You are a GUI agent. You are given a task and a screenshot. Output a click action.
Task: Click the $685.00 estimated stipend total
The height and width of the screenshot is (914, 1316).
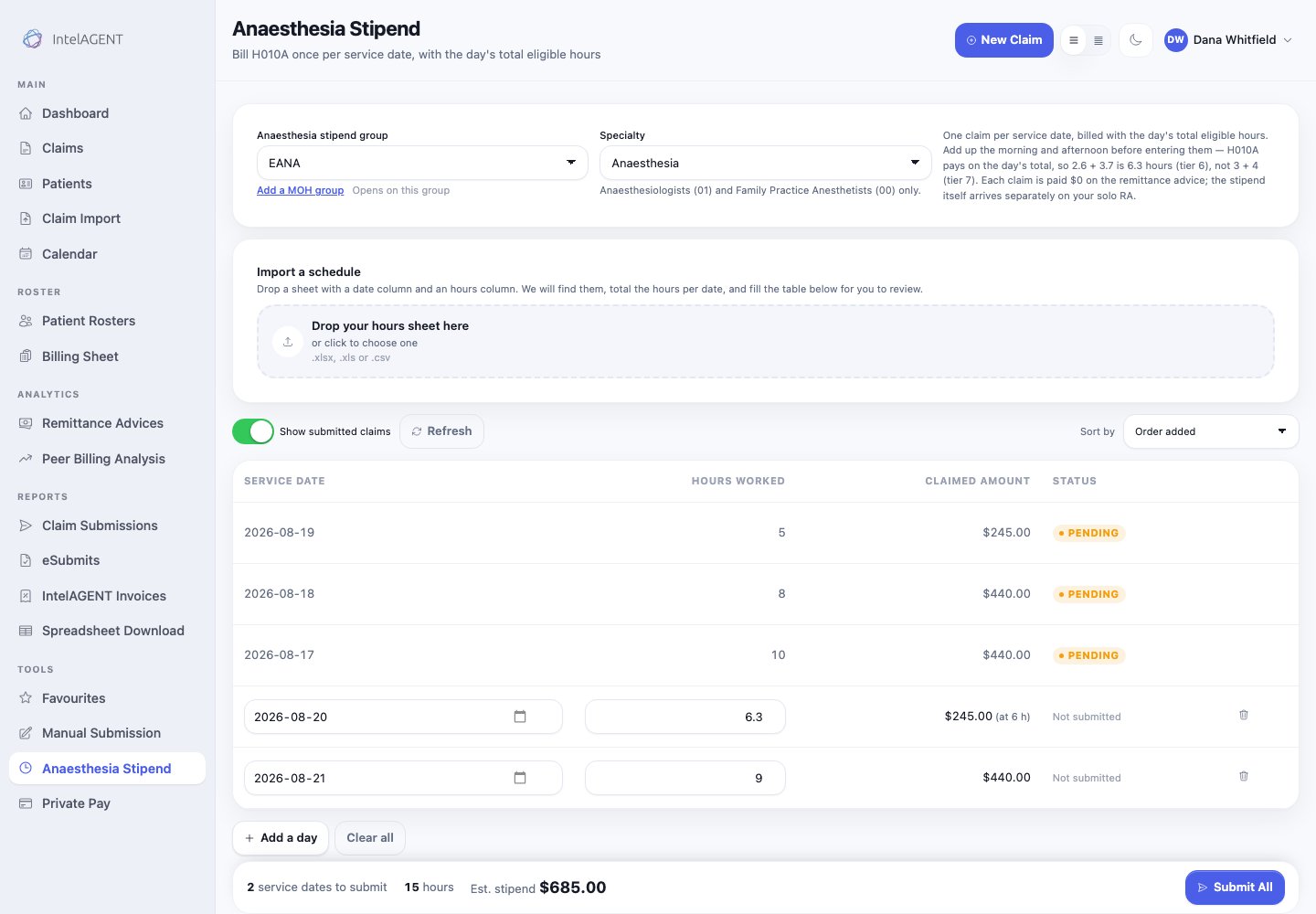coord(573,887)
